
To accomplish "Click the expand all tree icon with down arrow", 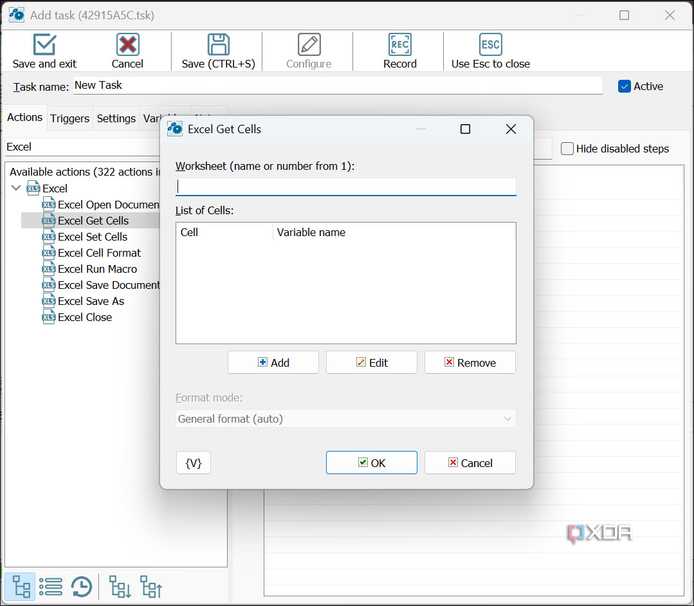I will (120, 587).
